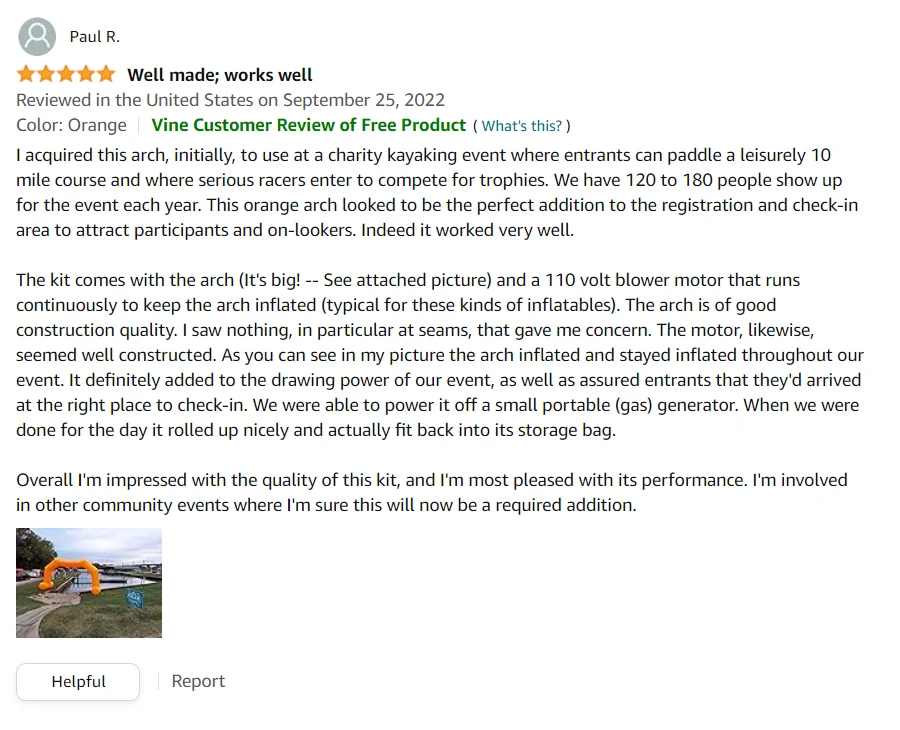Viewport: 900px width, 730px height.
Task: Click Paul R.'s profile avatar icon
Action: pyautogui.click(x=37, y=37)
